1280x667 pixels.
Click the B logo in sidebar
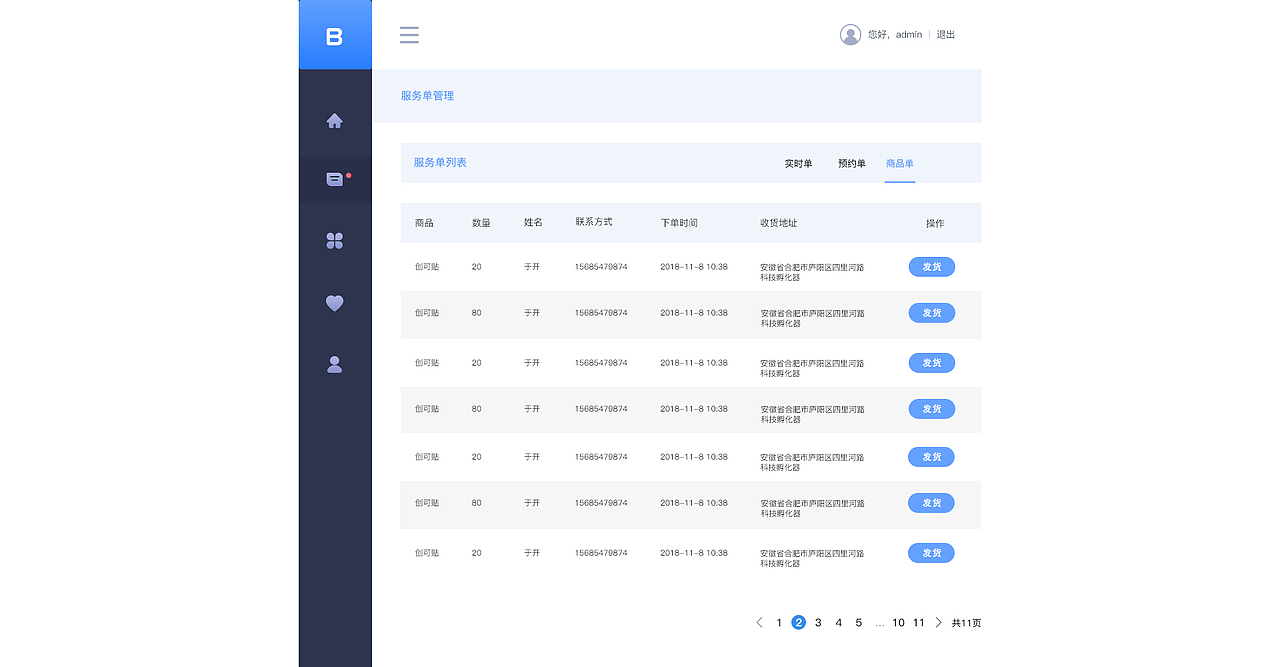(335, 36)
